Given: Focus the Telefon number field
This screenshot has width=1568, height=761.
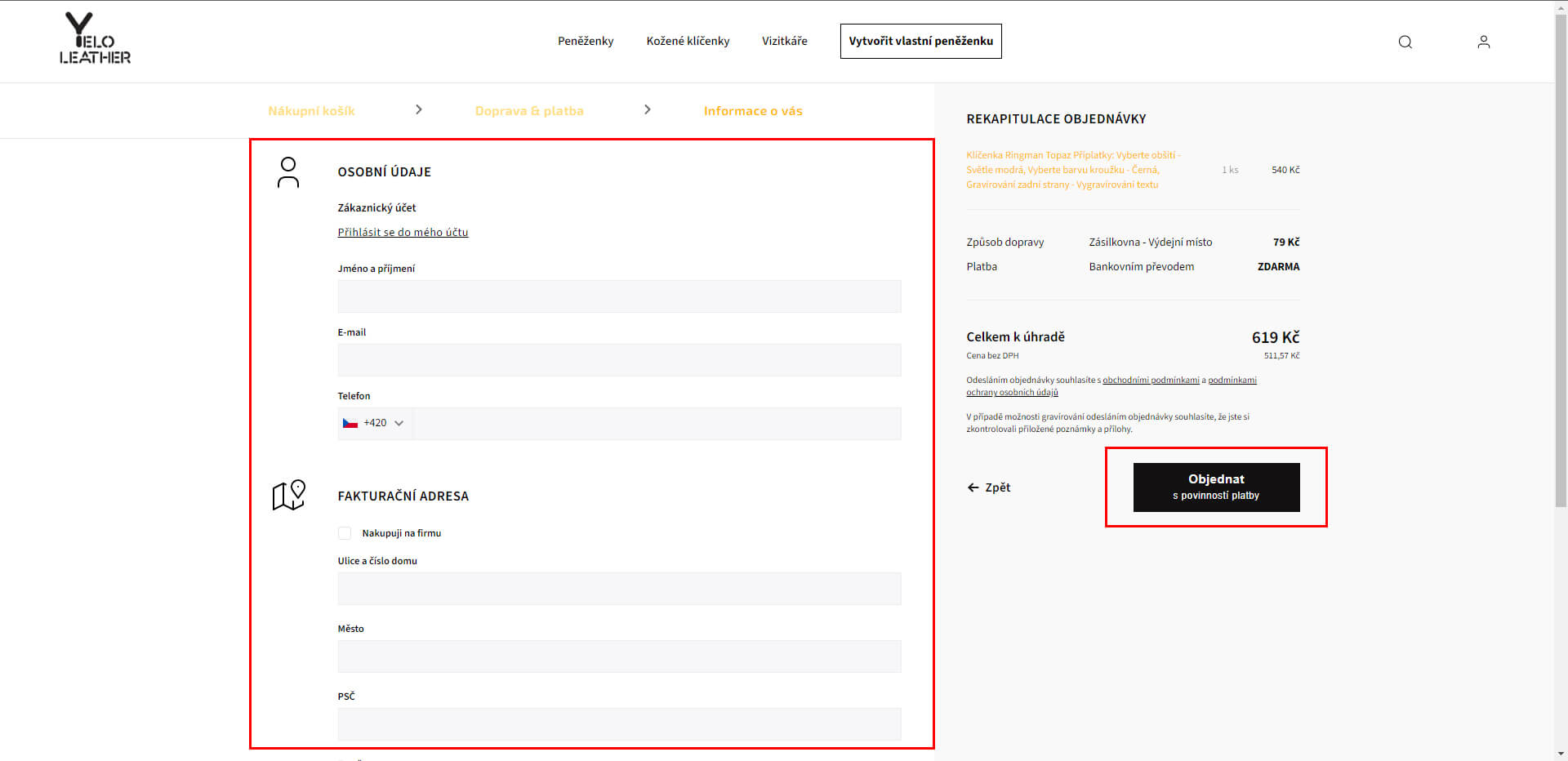Looking at the screenshot, I should [x=657, y=424].
